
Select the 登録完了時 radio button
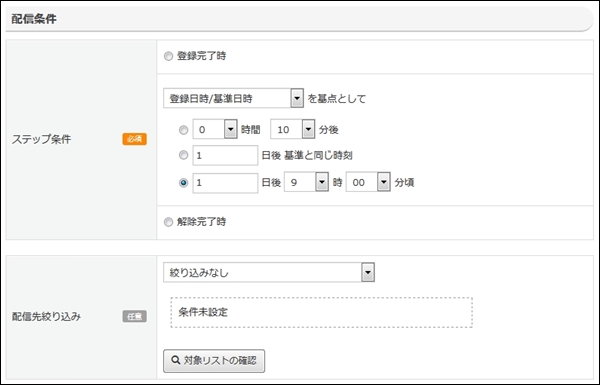pos(168,56)
